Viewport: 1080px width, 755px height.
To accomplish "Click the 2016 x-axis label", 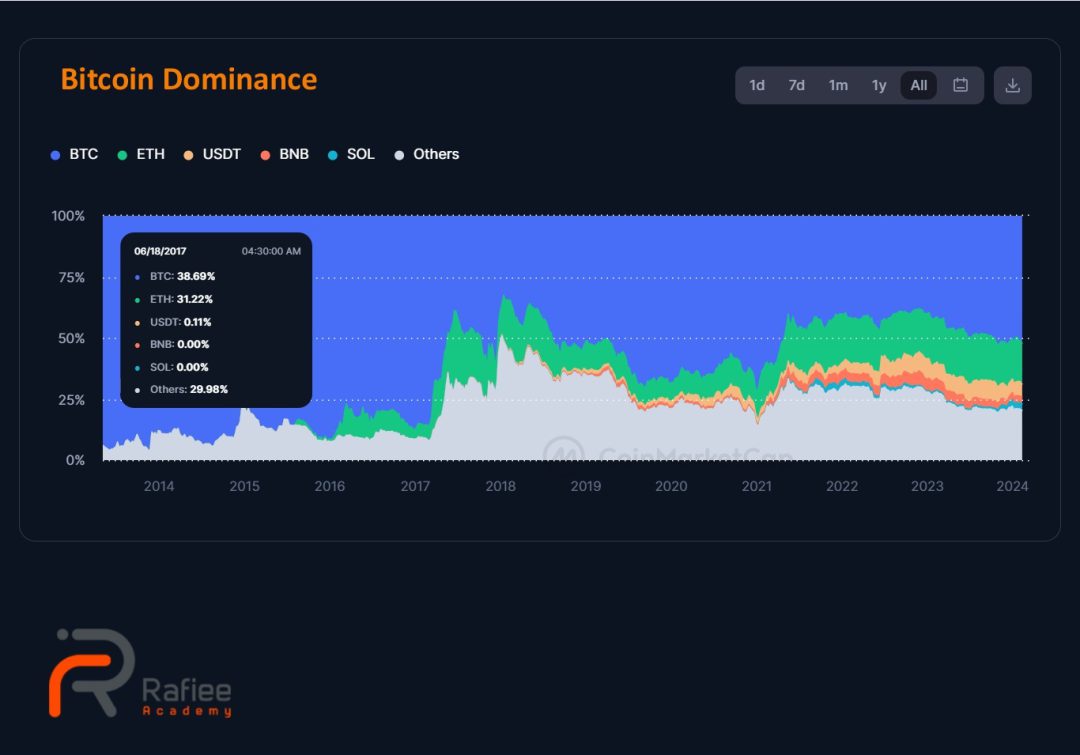I will (x=330, y=486).
